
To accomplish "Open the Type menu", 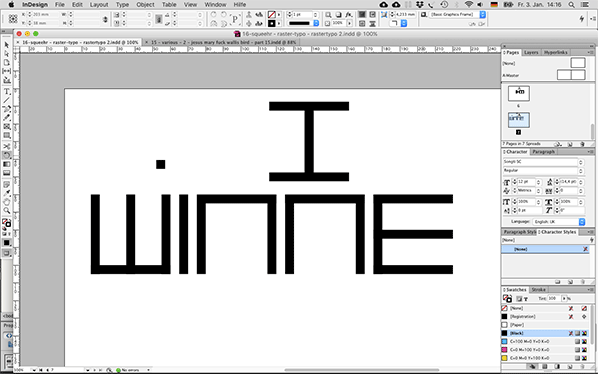I will (122, 5).
